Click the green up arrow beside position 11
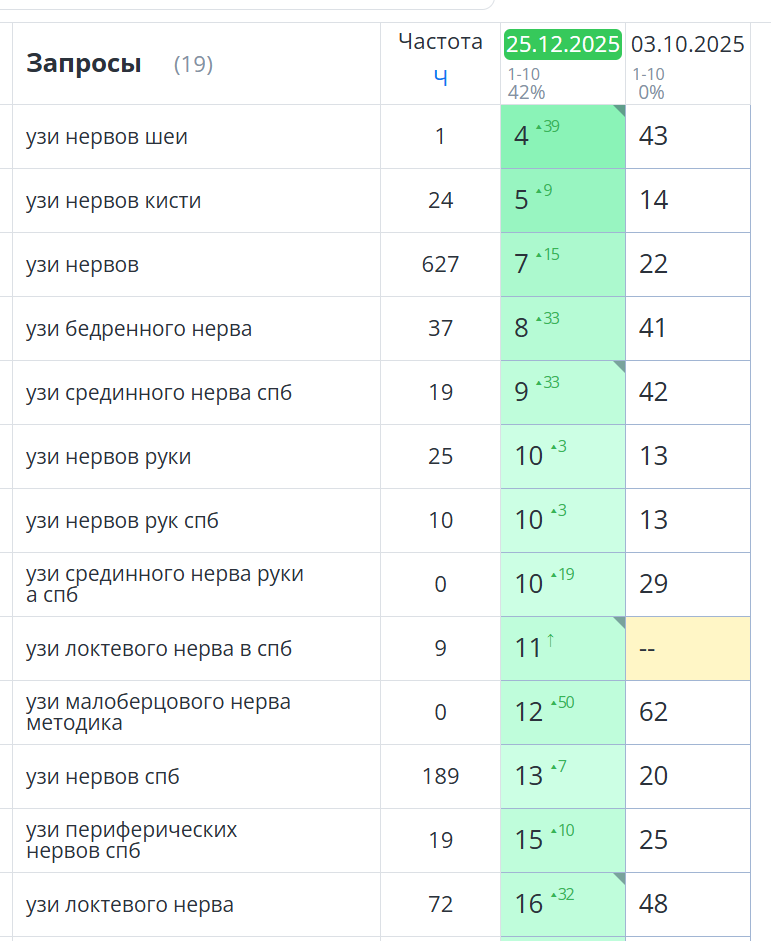Viewport: 771px width, 941px height. [x=550, y=641]
